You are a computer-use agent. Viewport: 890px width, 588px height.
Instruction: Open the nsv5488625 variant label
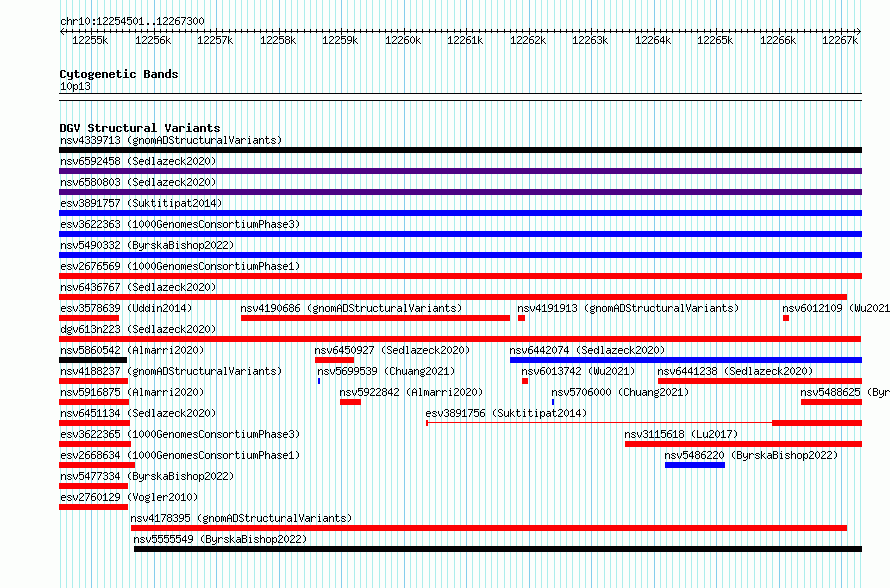(845, 392)
